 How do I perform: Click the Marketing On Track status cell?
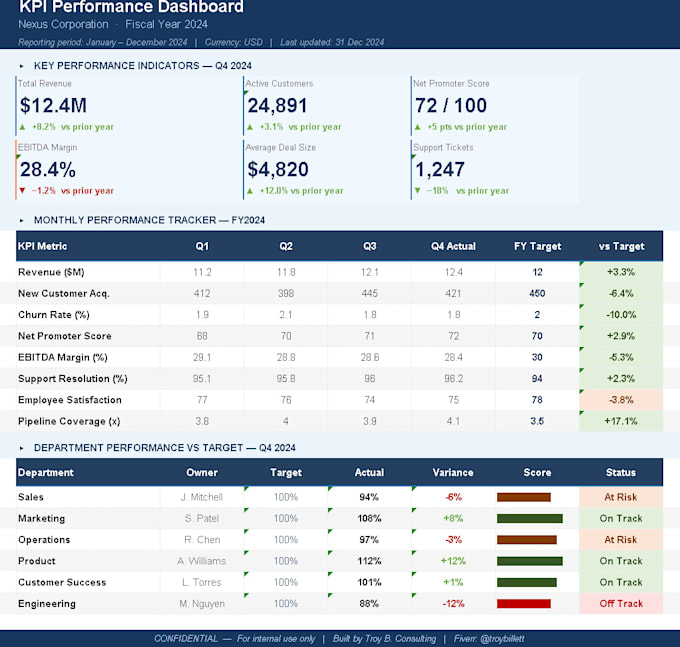click(x=621, y=518)
